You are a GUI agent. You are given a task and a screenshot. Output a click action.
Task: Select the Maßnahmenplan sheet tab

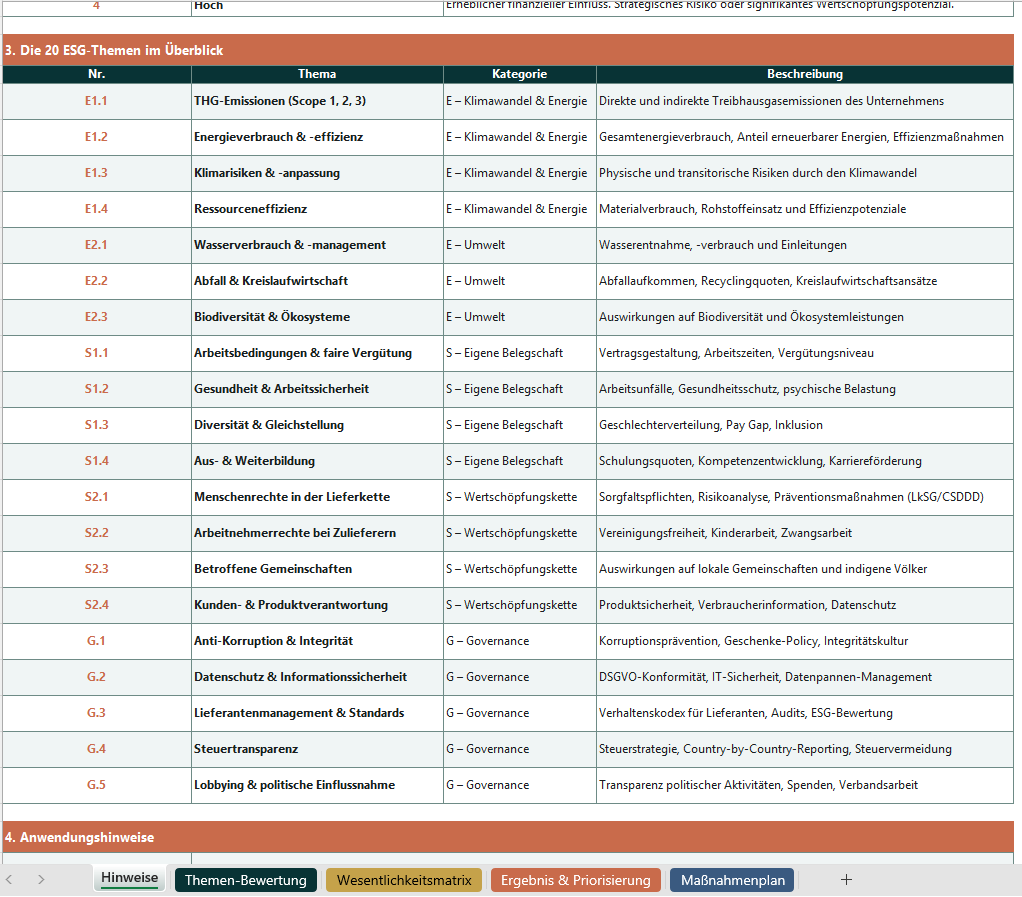click(x=731, y=880)
